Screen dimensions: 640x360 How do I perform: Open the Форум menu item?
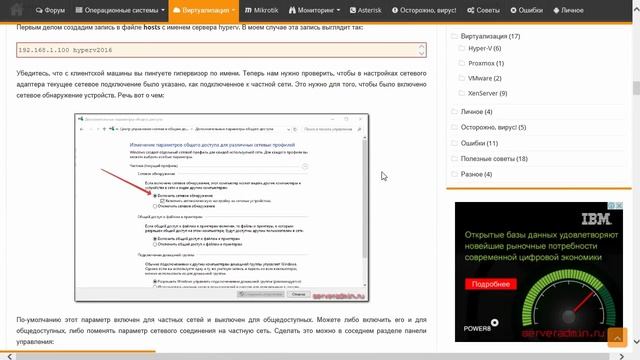point(50,10)
